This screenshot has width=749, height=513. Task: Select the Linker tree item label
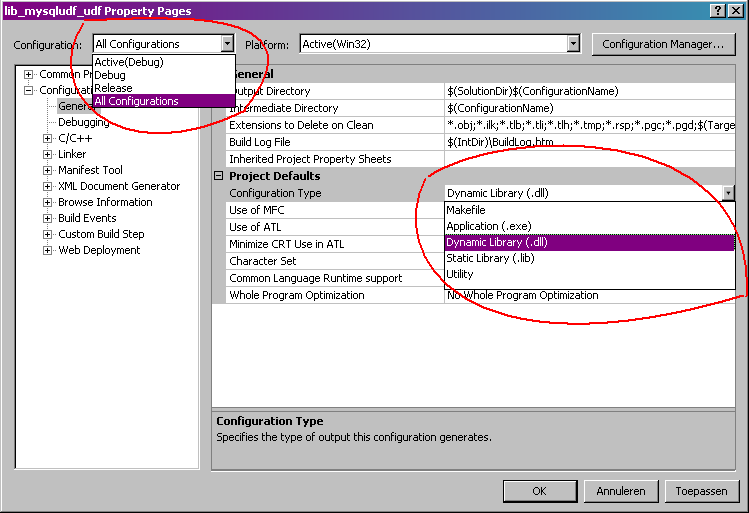[72, 154]
